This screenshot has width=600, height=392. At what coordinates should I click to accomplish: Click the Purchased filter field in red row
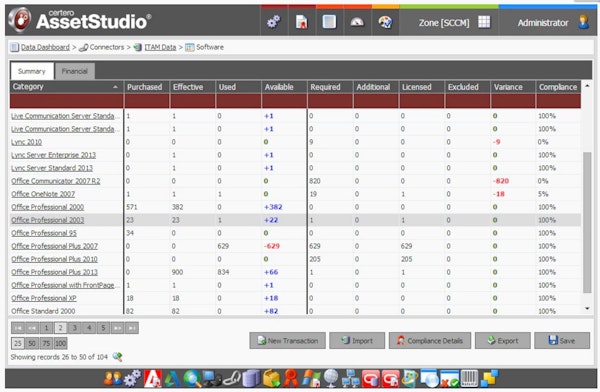click(x=146, y=101)
